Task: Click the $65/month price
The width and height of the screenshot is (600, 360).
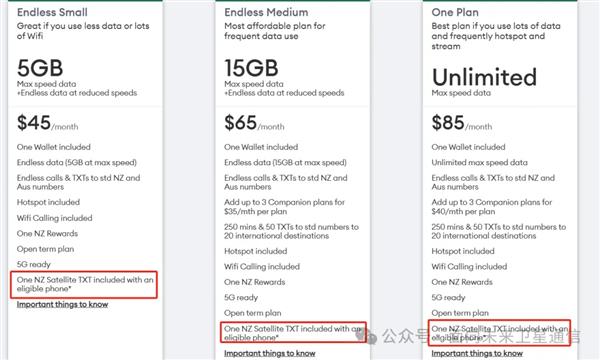Action: click(254, 123)
